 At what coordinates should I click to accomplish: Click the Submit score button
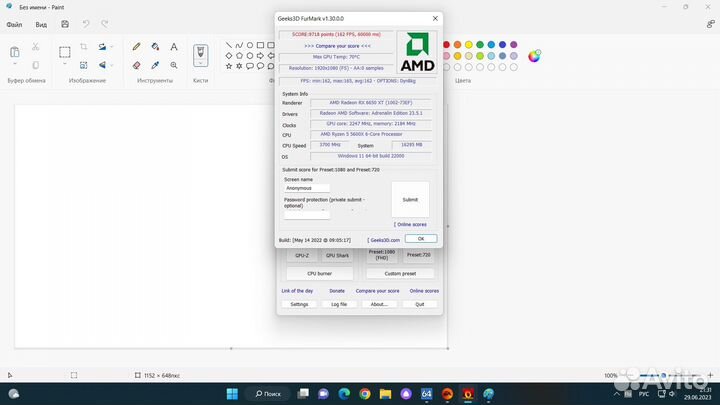410,200
